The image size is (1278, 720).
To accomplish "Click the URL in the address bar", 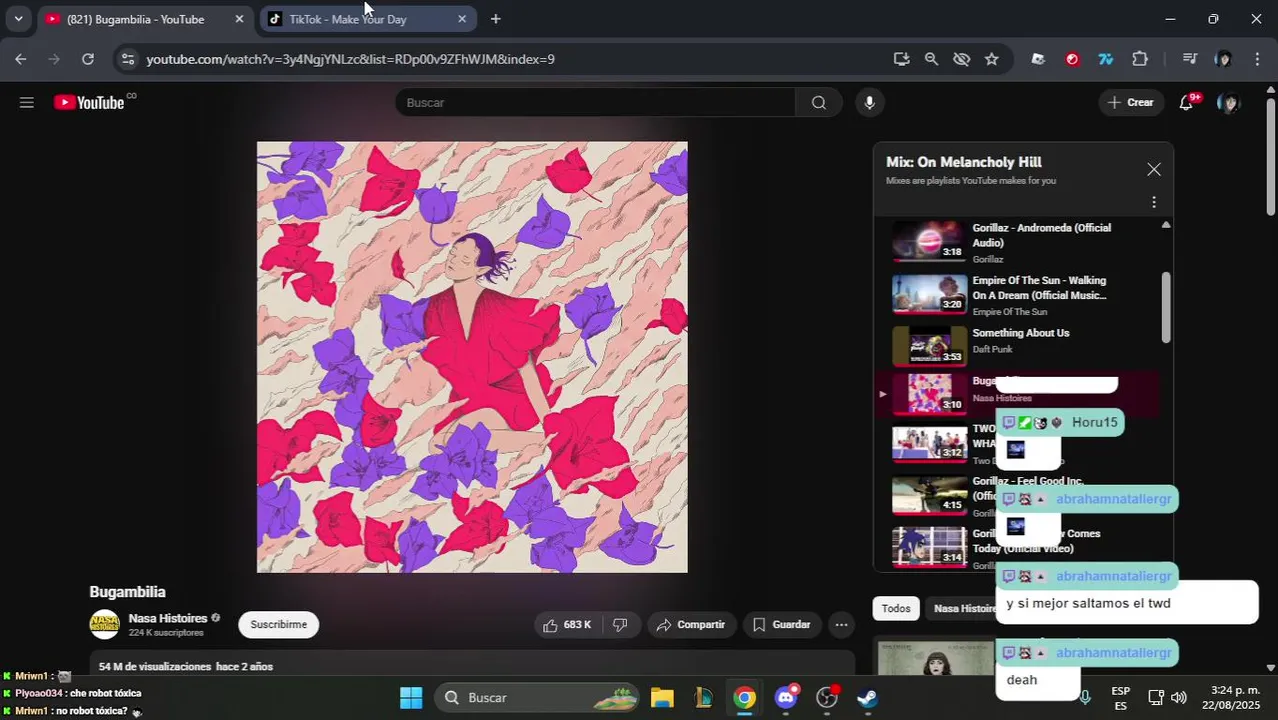I will [x=350, y=59].
